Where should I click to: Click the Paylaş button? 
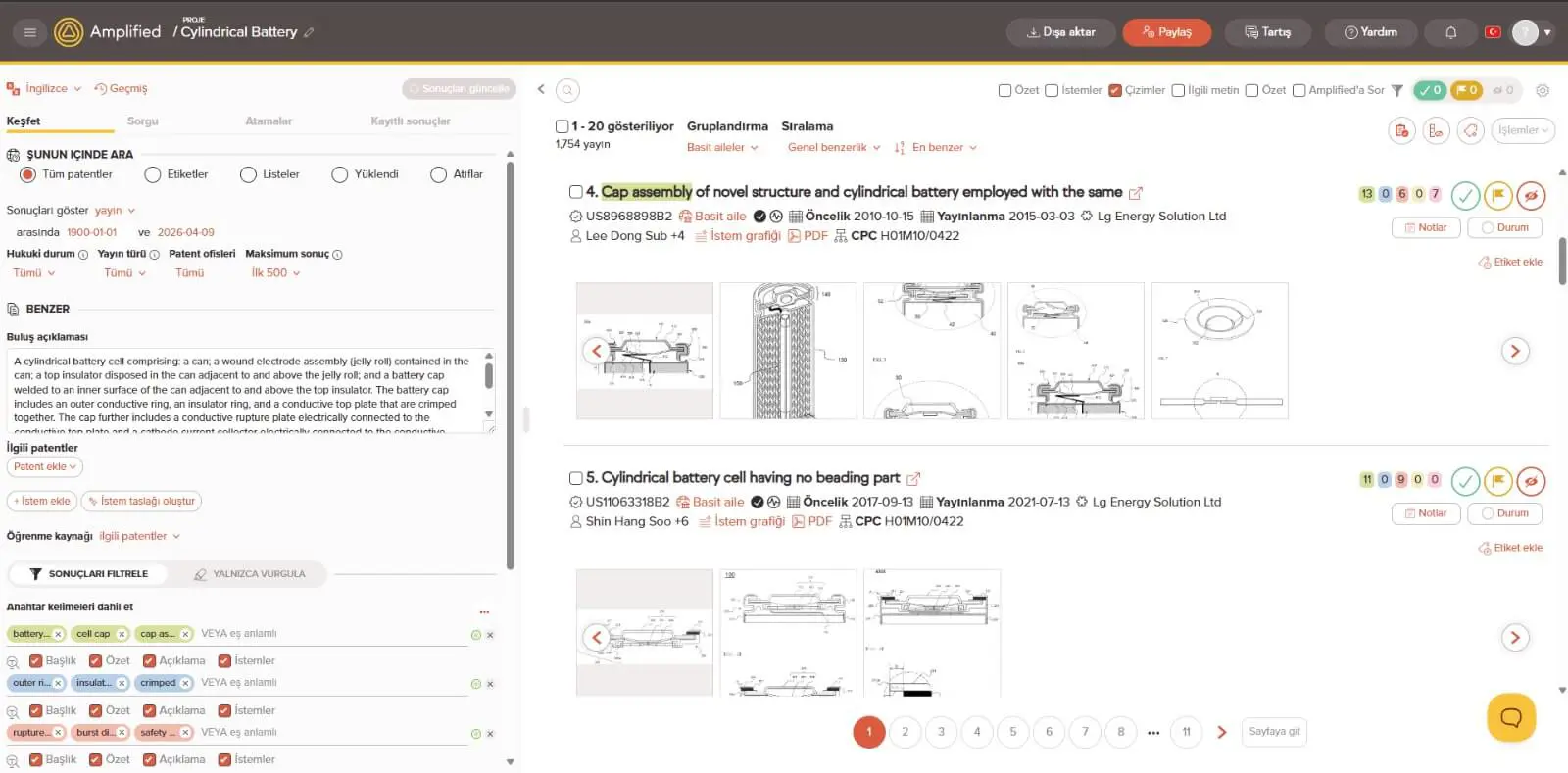[x=1166, y=32]
